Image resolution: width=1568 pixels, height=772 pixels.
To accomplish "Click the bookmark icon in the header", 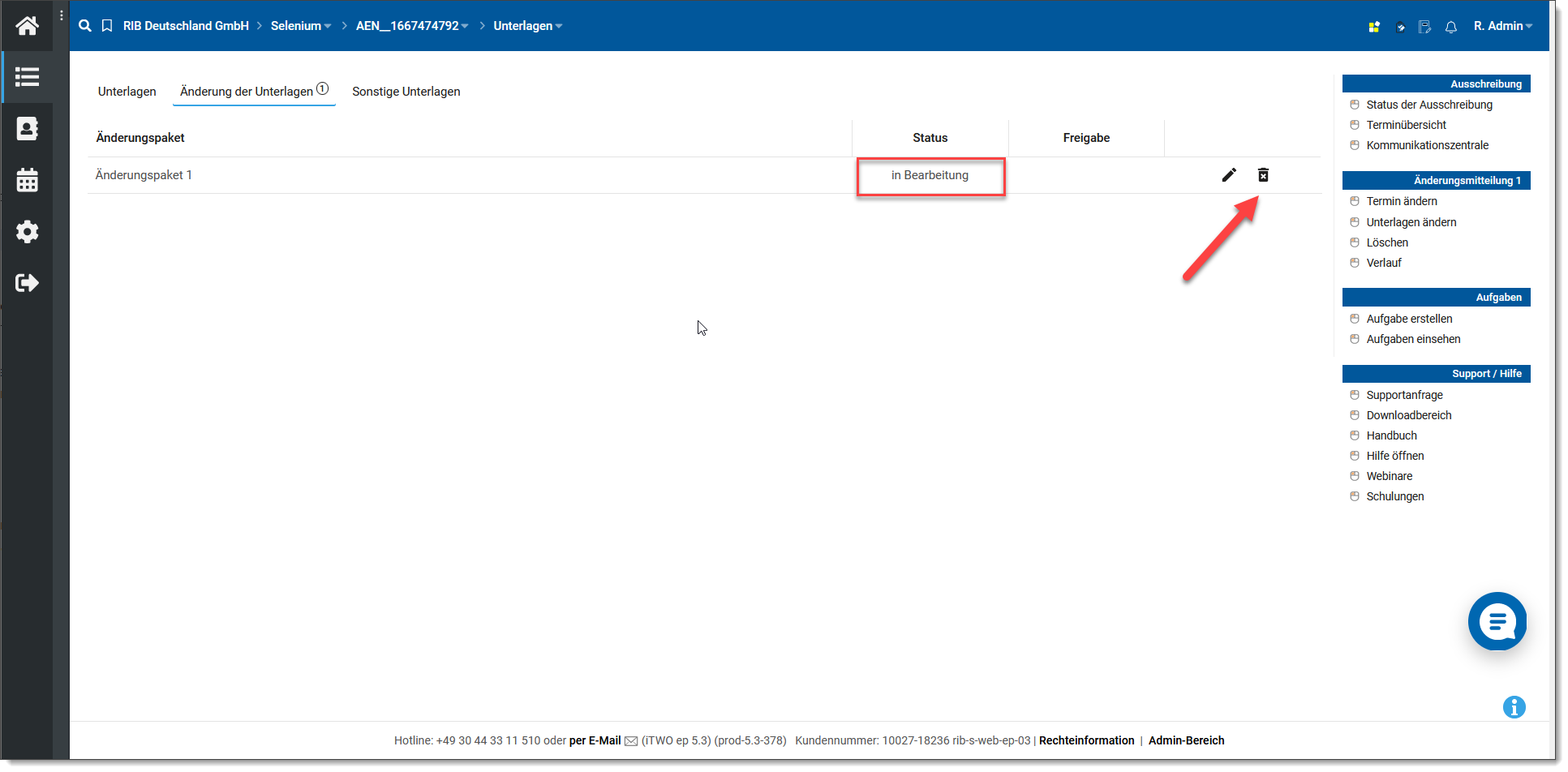I will click(x=107, y=26).
